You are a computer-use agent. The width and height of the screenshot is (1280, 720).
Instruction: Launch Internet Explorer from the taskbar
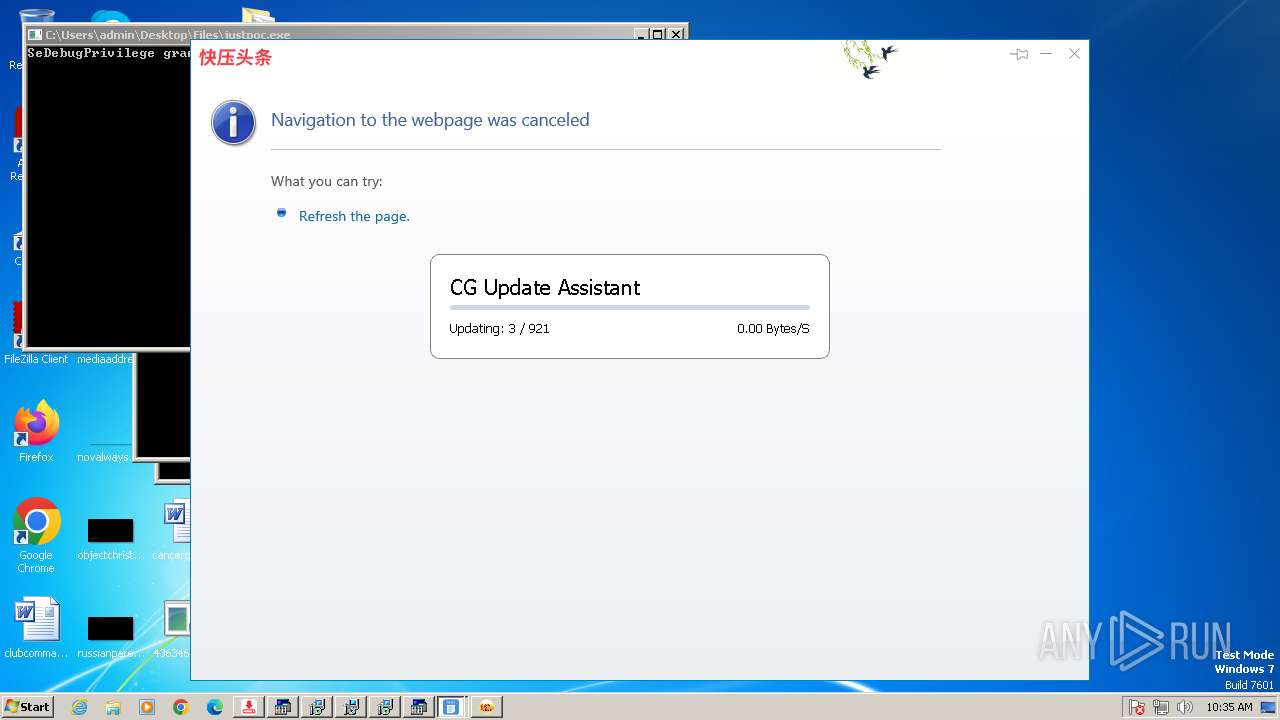click(79, 707)
